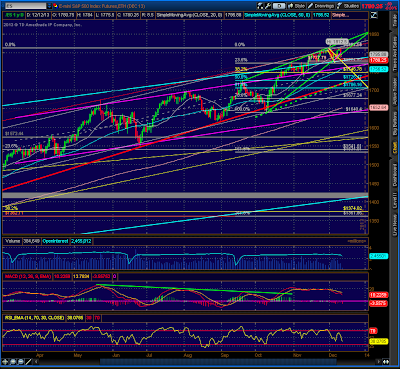
Task: Click the share chart icon beside the wrench
Action: pyautogui.click(x=260, y=6)
